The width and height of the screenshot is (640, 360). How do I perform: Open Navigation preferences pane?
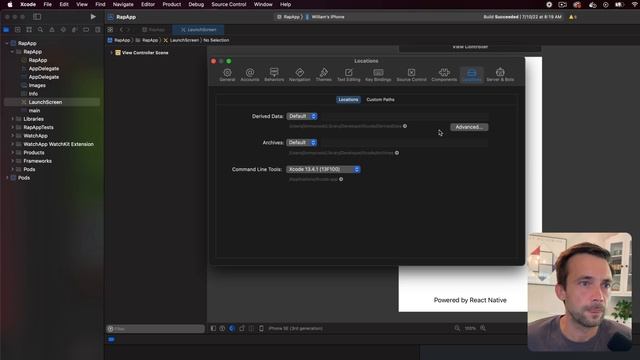point(300,75)
